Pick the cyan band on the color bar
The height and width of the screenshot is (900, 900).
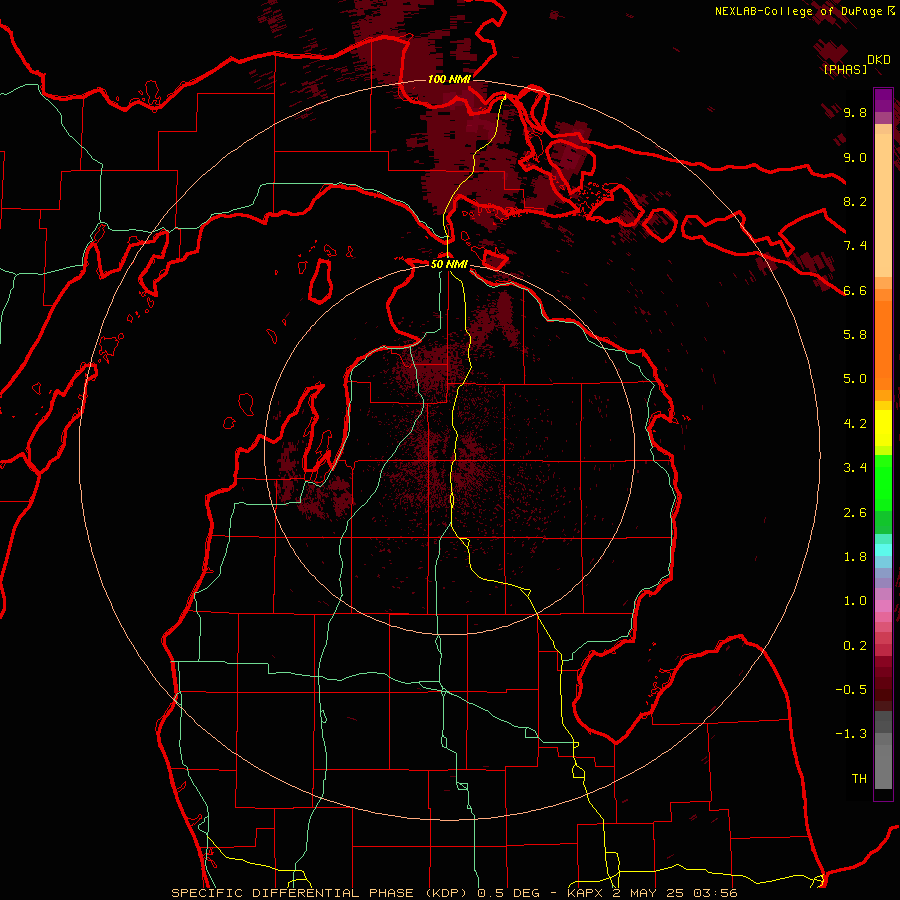coord(883,550)
